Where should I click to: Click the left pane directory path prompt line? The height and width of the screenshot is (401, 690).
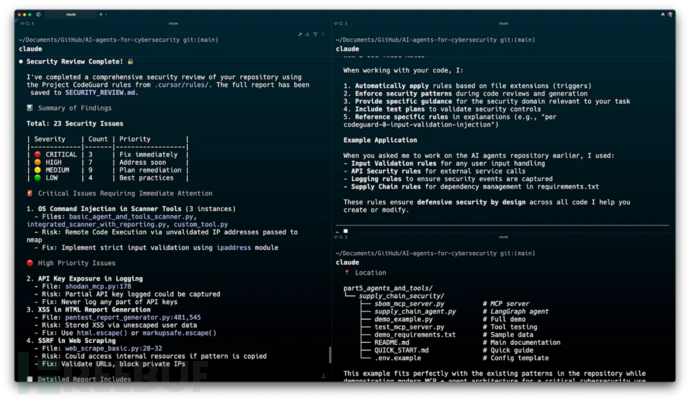tap(118, 40)
